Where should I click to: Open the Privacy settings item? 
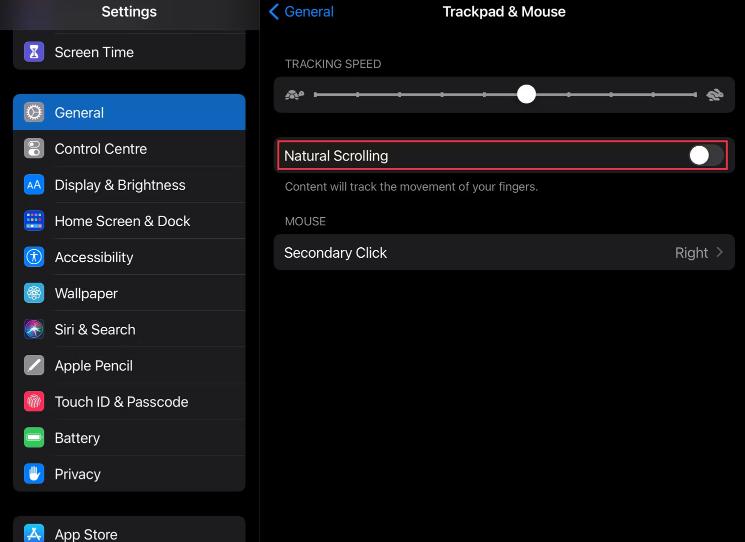click(x=129, y=474)
